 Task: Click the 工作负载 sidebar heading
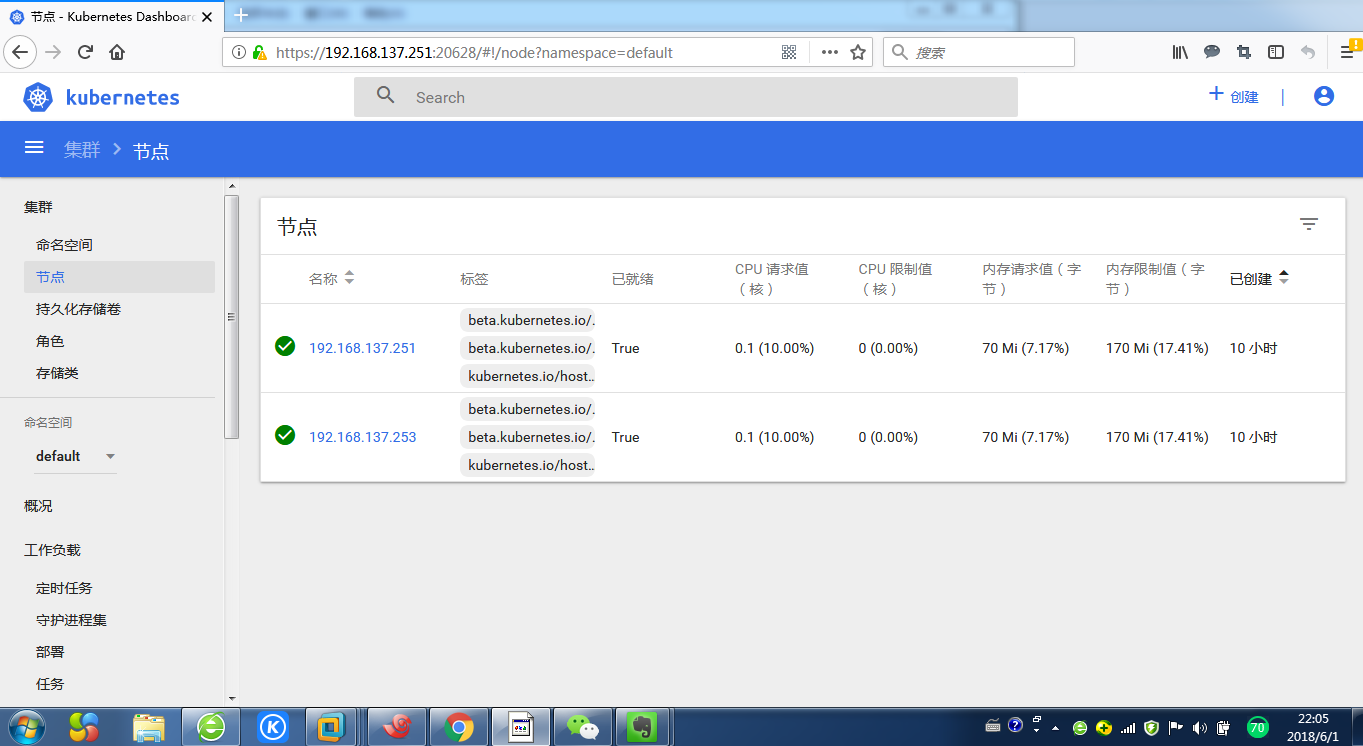[52, 550]
